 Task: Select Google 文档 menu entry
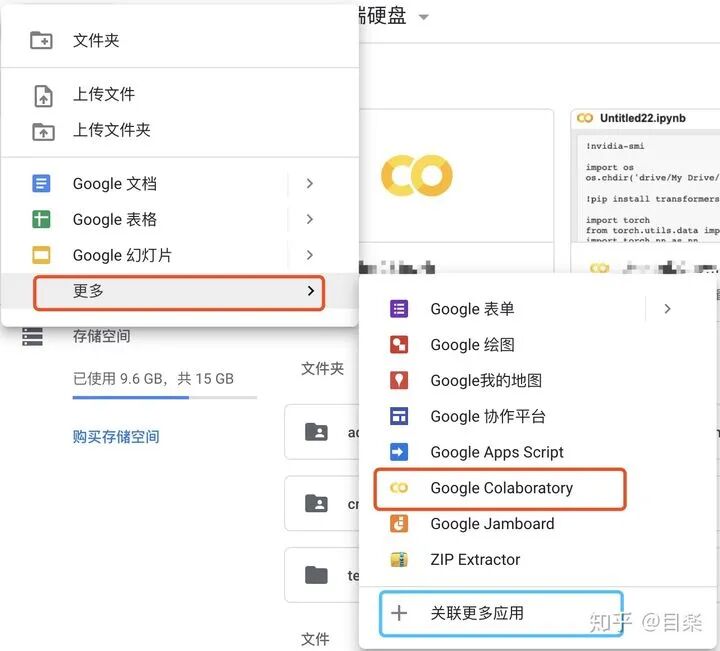pyautogui.click(x=180, y=184)
